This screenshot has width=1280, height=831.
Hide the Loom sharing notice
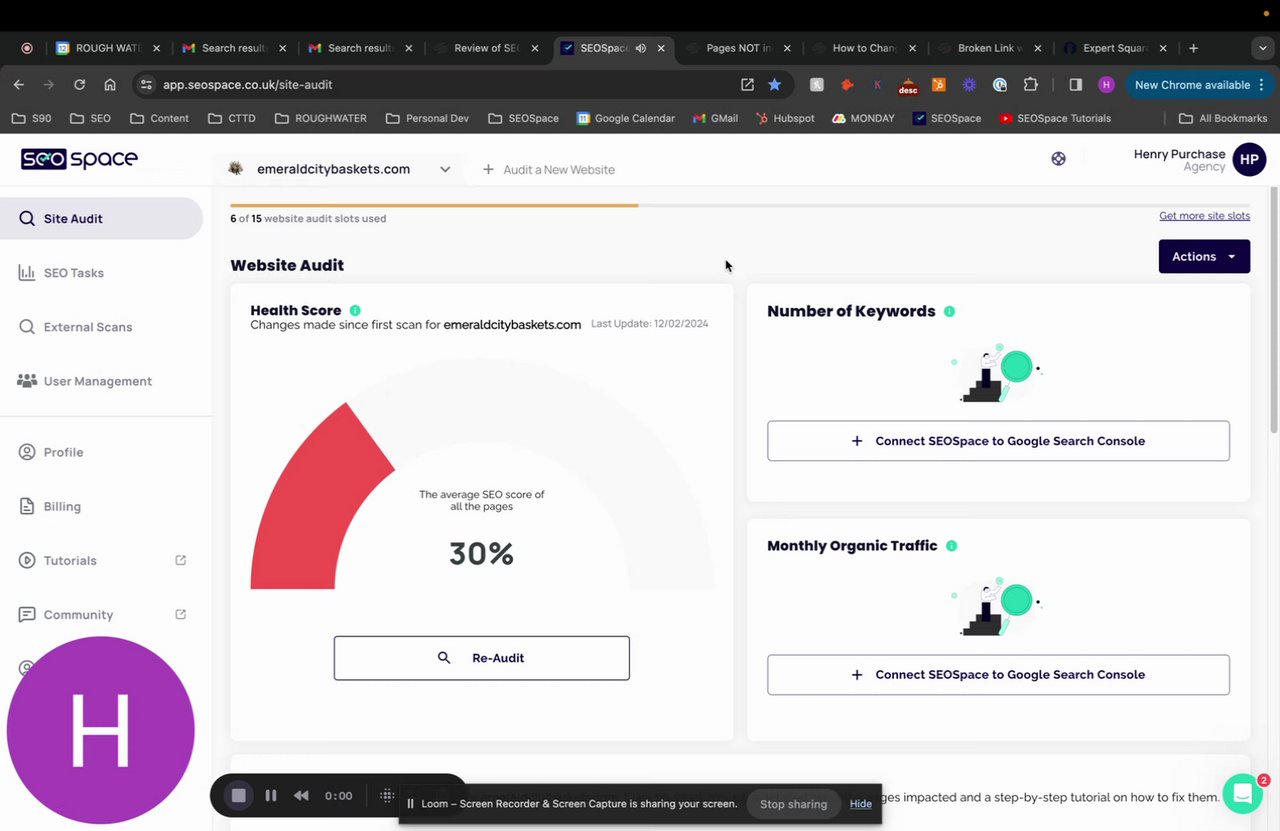(861, 804)
